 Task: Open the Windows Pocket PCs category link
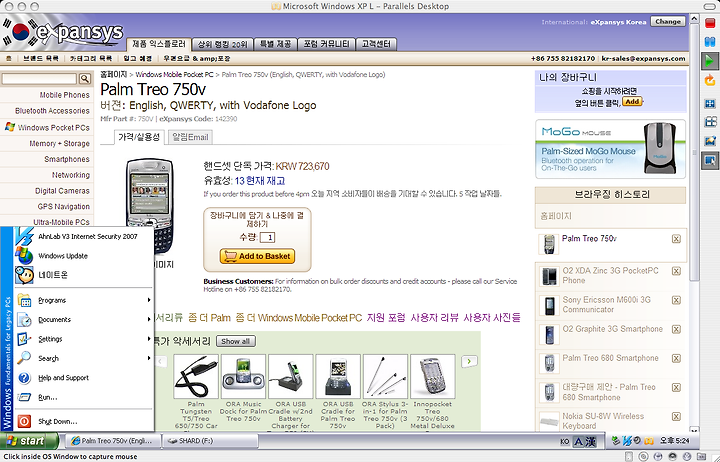point(53,128)
